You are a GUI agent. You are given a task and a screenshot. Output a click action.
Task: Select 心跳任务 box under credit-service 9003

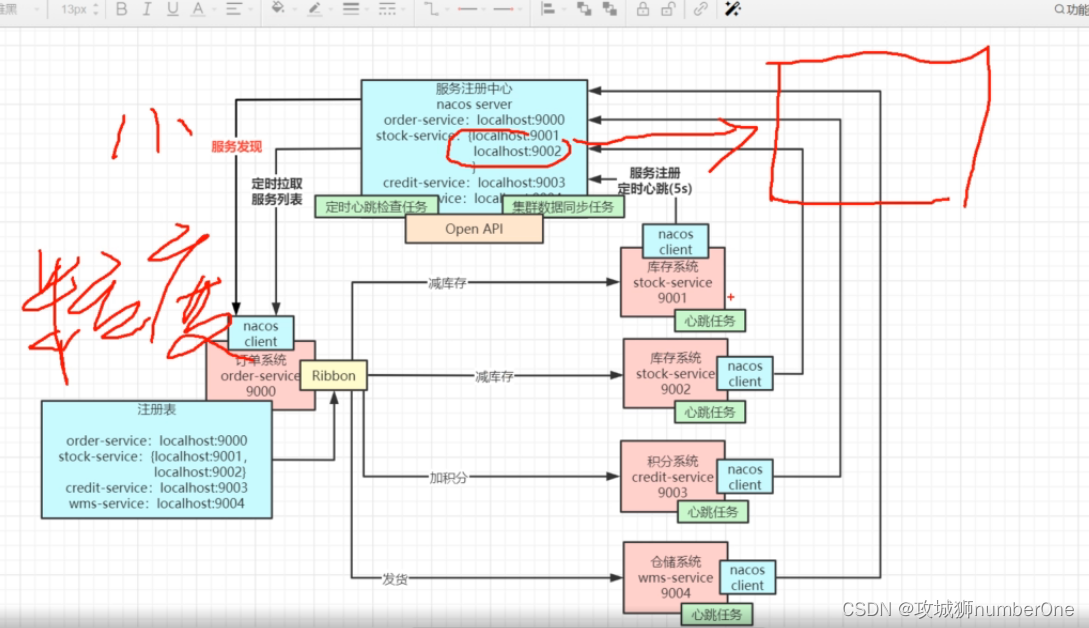coord(713,512)
